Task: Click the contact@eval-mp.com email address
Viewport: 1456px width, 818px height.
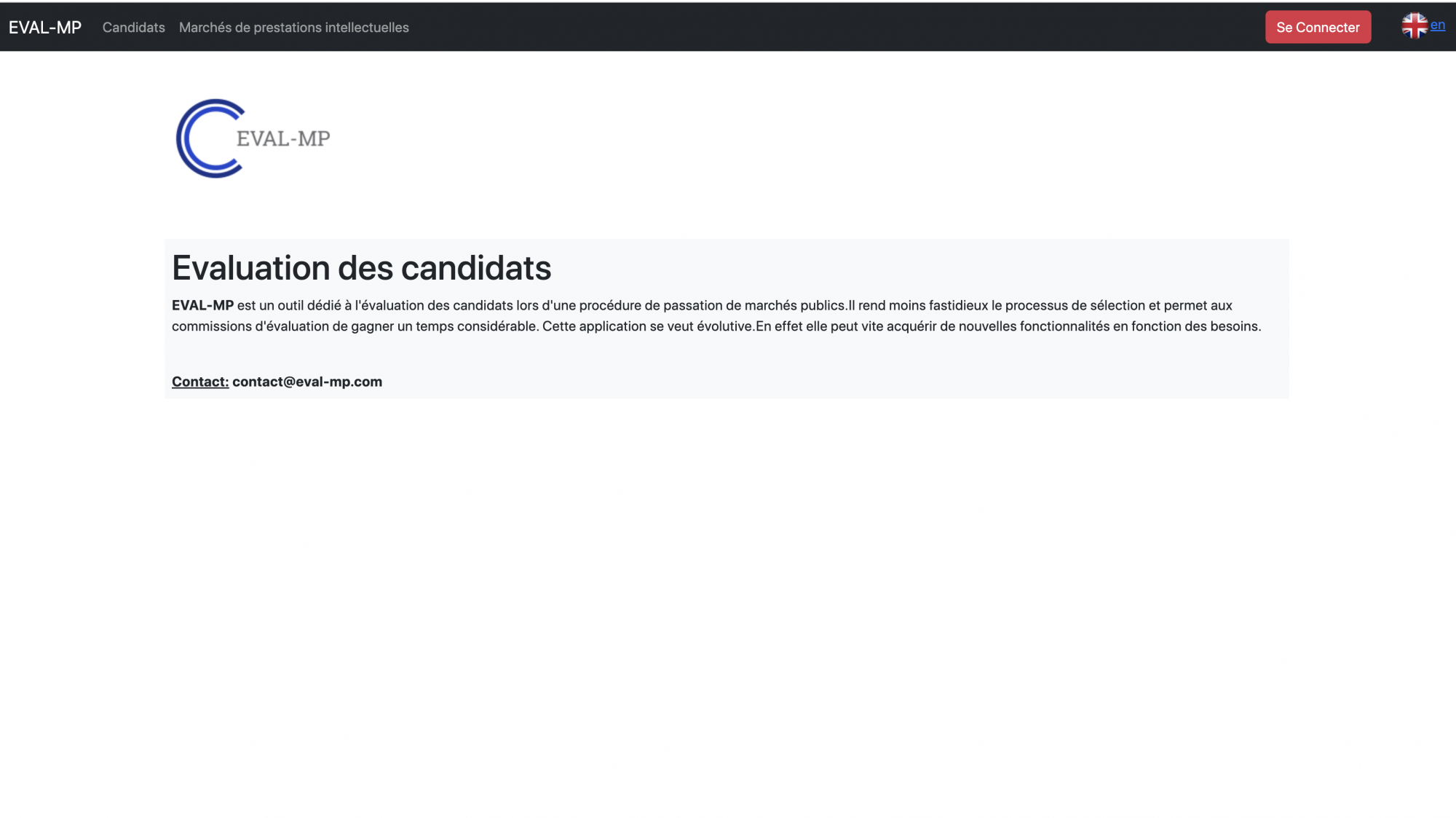Action: tap(307, 382)
